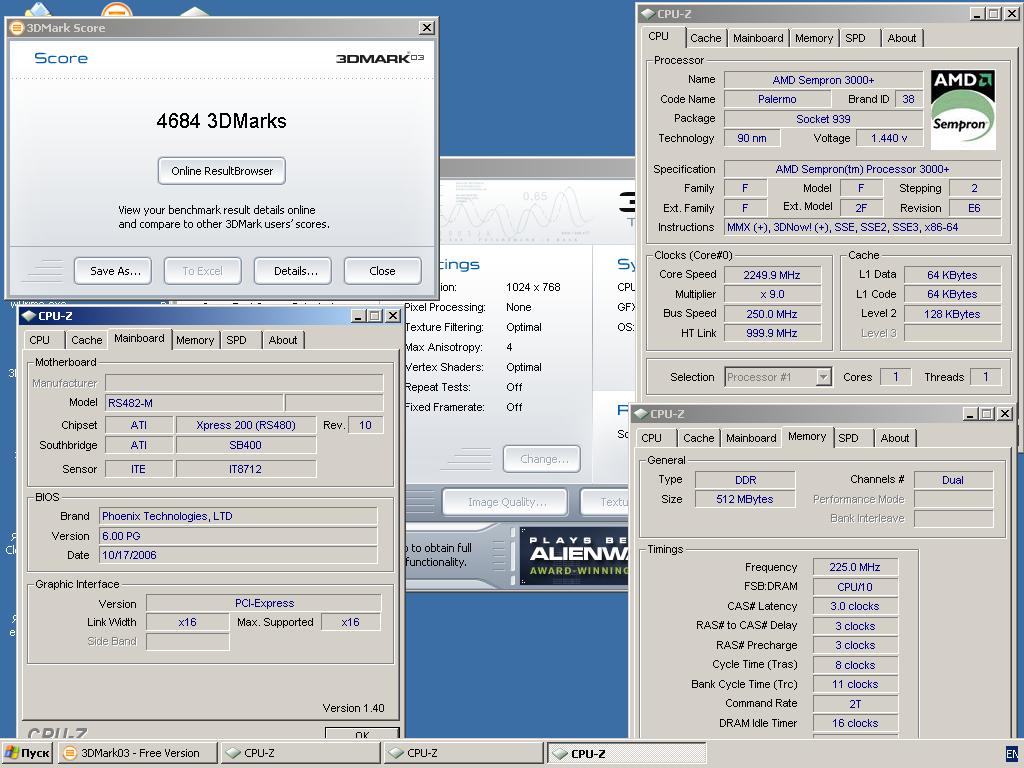Screen dimensions: 1024x768
Task: Click the 10/17/2006 BIOS date
Action: (x=238, y=555)
